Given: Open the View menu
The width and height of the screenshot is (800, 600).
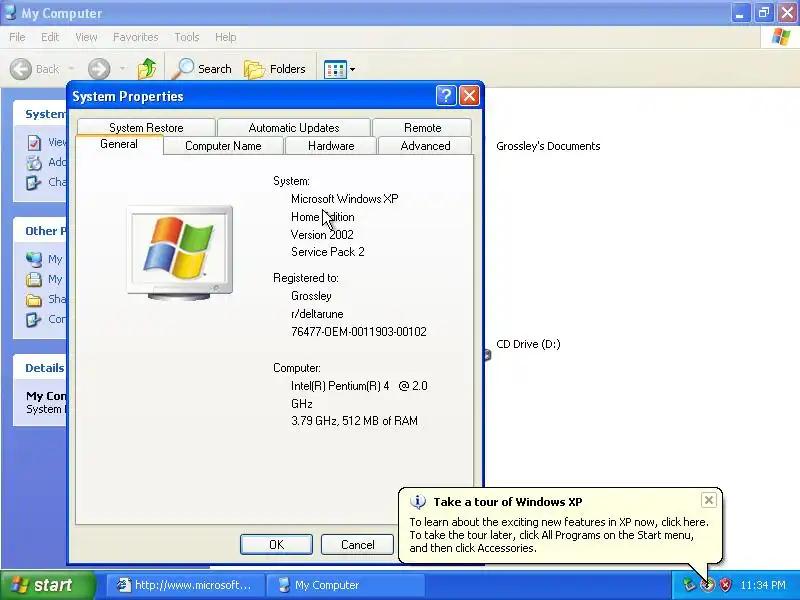Looking at the screenshot, I should coord(86,37).
